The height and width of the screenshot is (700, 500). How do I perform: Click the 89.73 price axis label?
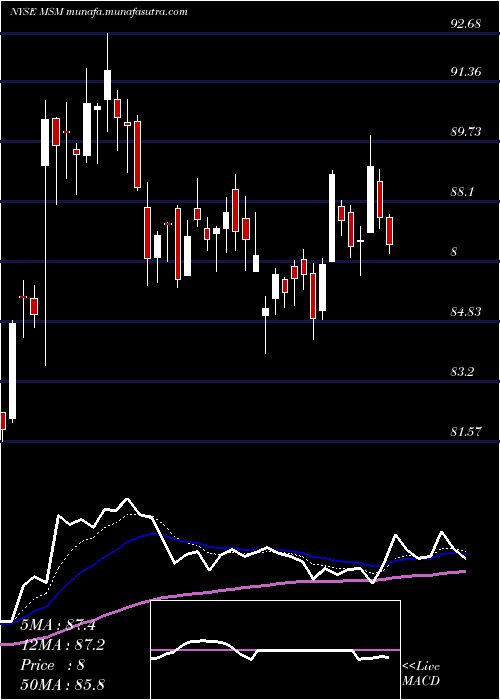[x=466, y=132]
